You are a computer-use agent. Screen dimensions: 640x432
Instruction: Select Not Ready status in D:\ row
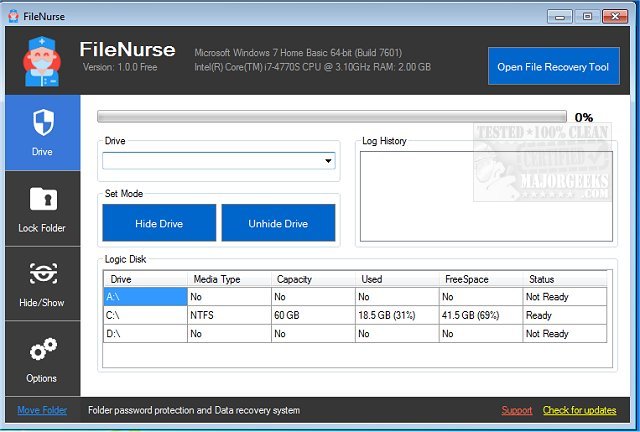point(565,334)
